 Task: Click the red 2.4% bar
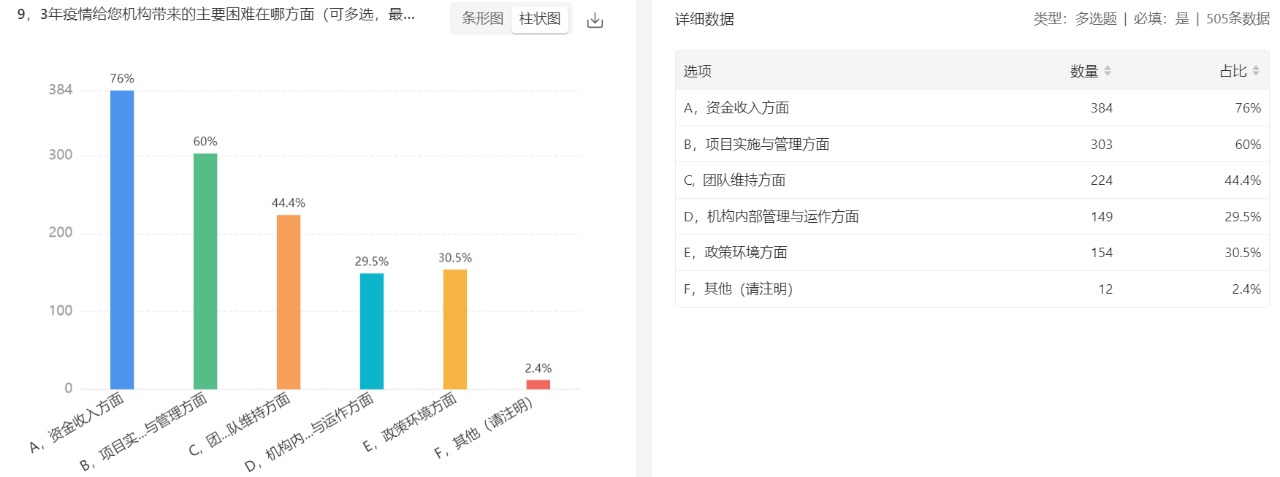click(538, 384)
